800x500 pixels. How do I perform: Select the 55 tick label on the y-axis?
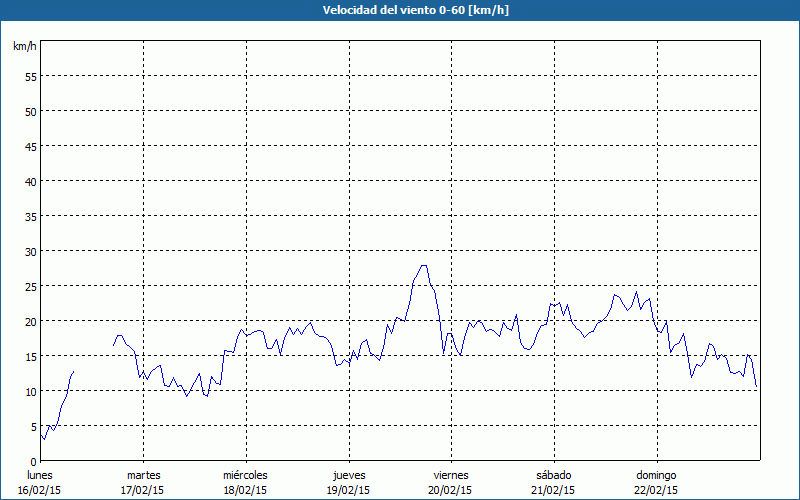30,76
